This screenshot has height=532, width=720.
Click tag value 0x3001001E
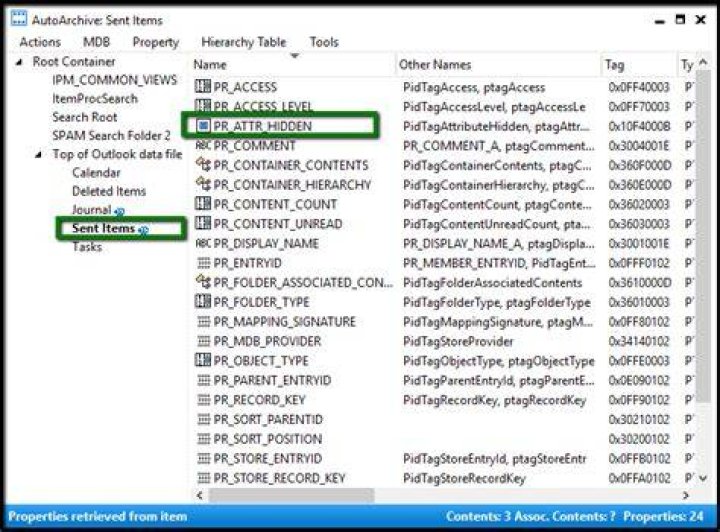[639, 244]
